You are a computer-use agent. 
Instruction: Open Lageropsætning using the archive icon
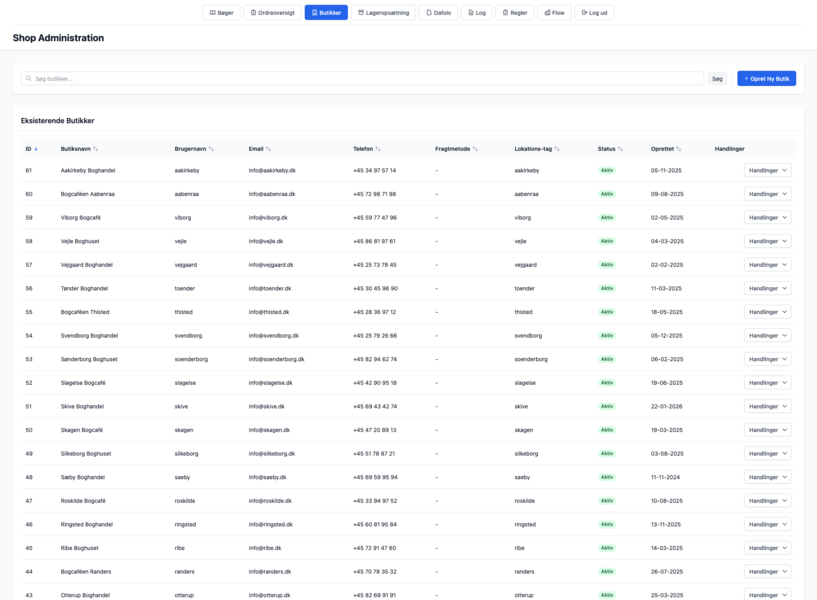(x=361, y=13)
